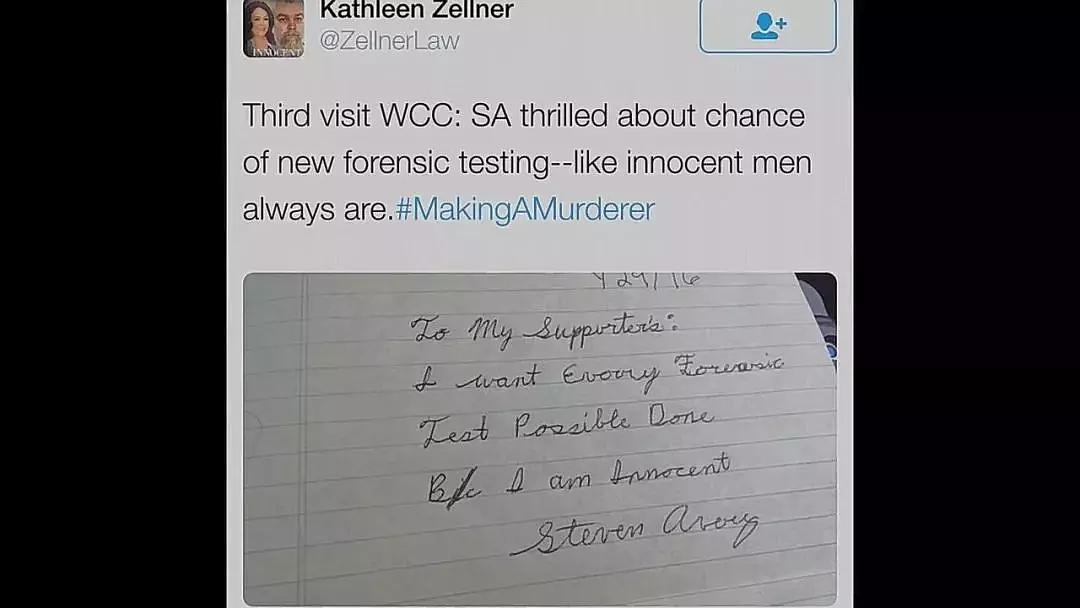Open the Kathleen Zellner display name
Viewport: 1080px width, 608px height.
[417, 10]
